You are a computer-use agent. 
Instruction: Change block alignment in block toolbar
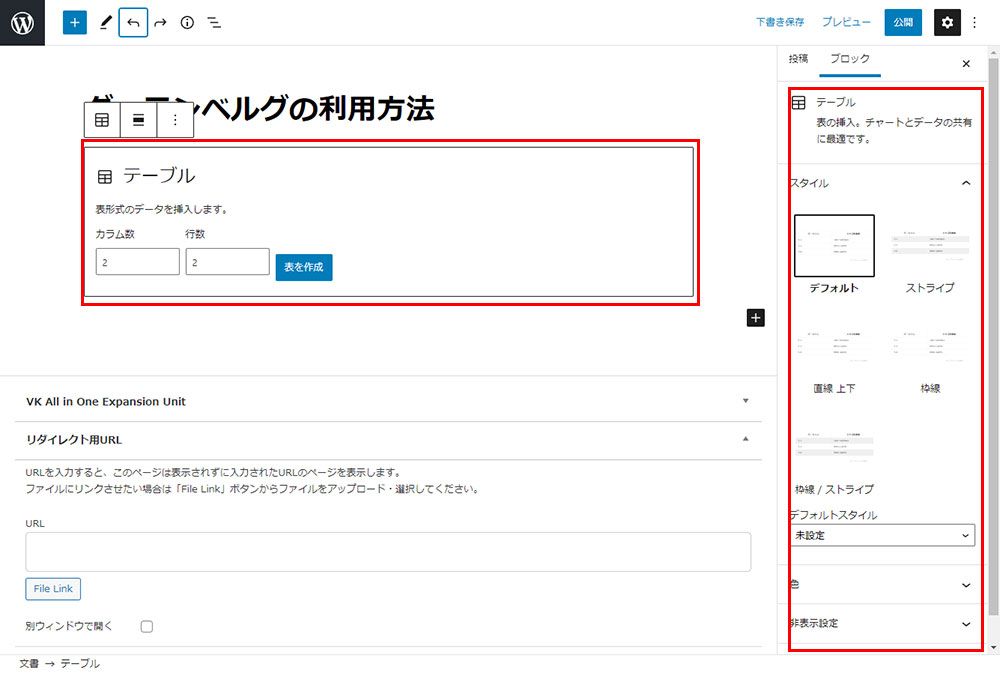(139, 120)
